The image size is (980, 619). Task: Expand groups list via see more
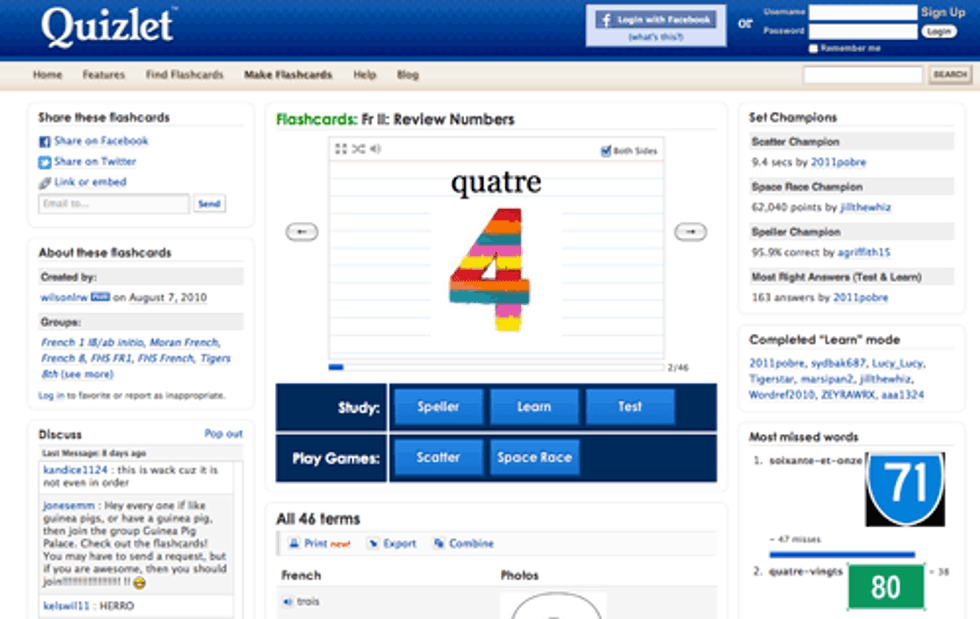pyautogui.click(x=87, y=374)
